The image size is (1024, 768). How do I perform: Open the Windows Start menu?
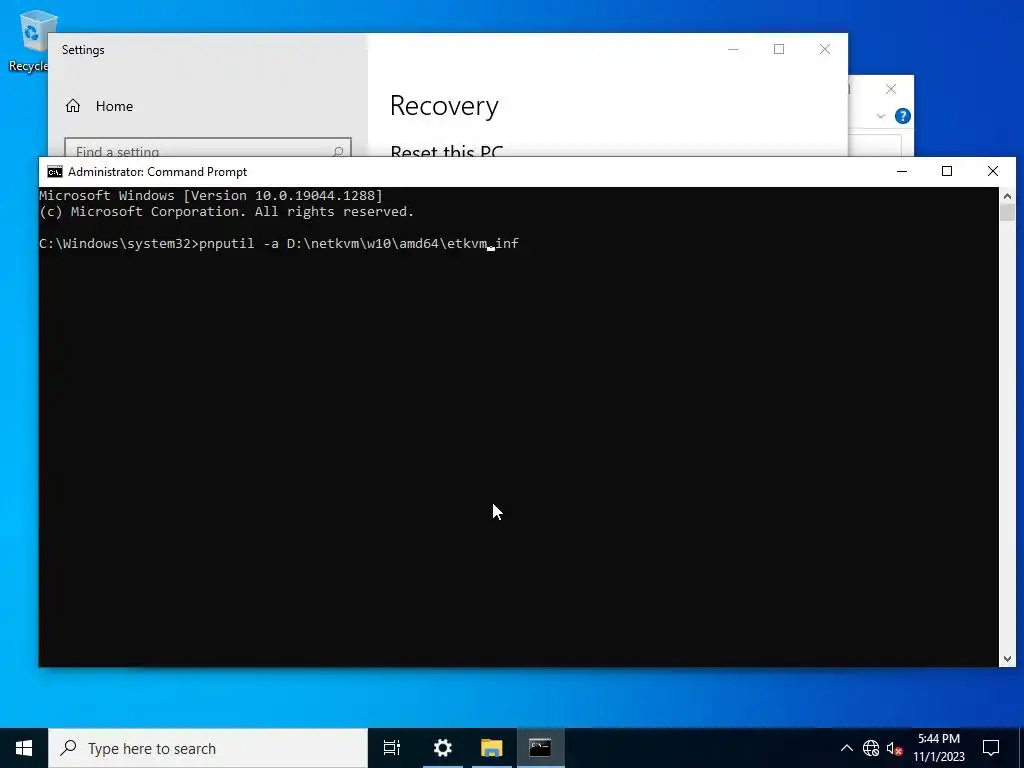[24, 748]
